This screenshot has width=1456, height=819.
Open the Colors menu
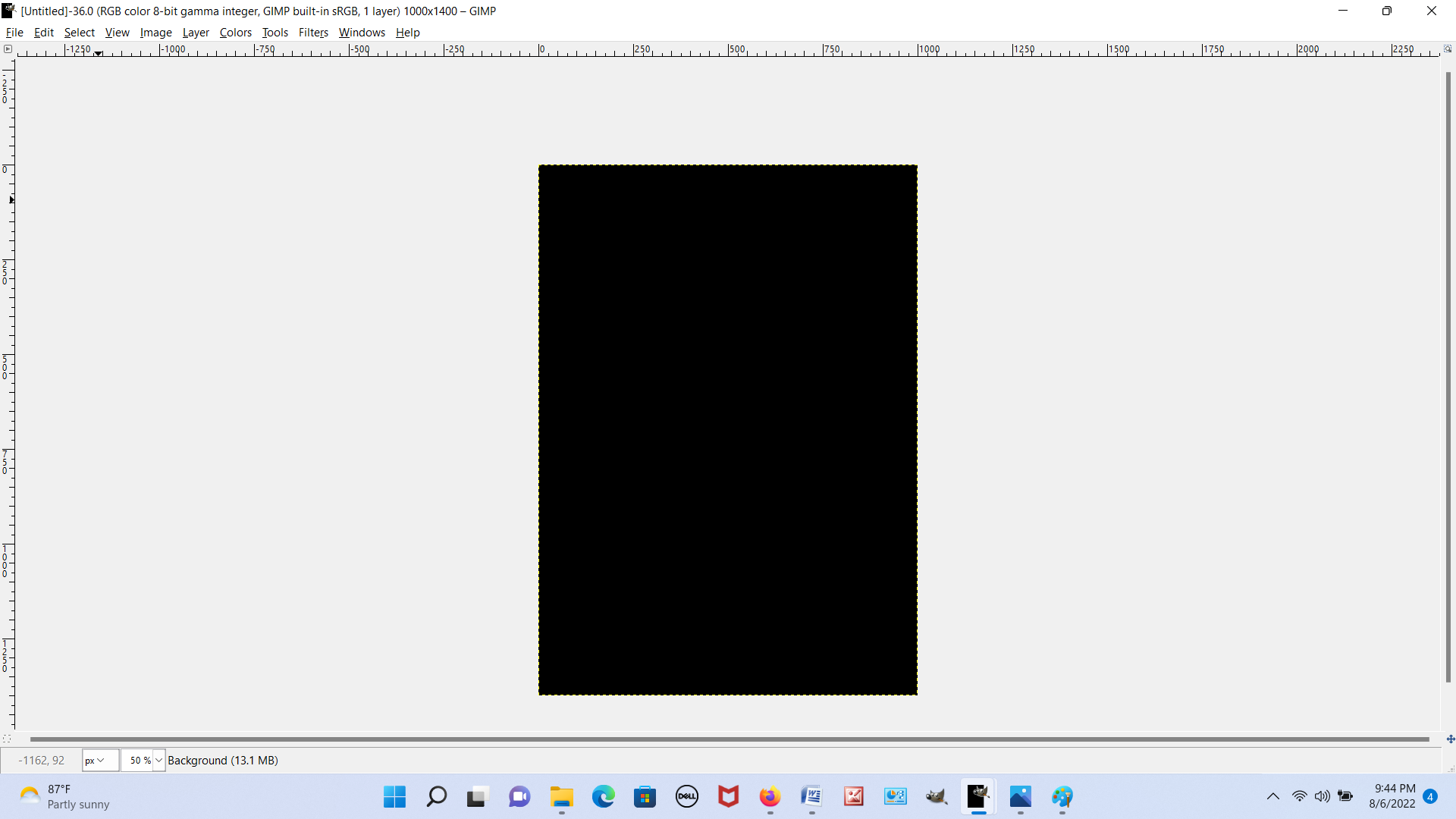[x=236, y=33]
